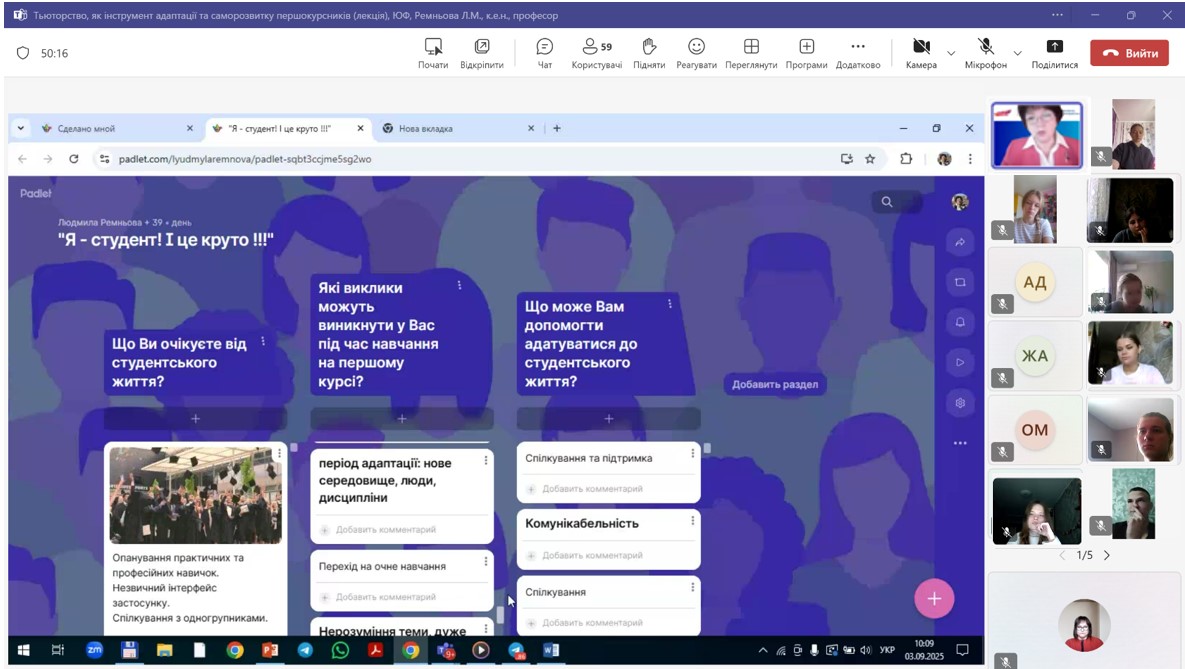Click the graduation photo in the first post

point(195,495)
